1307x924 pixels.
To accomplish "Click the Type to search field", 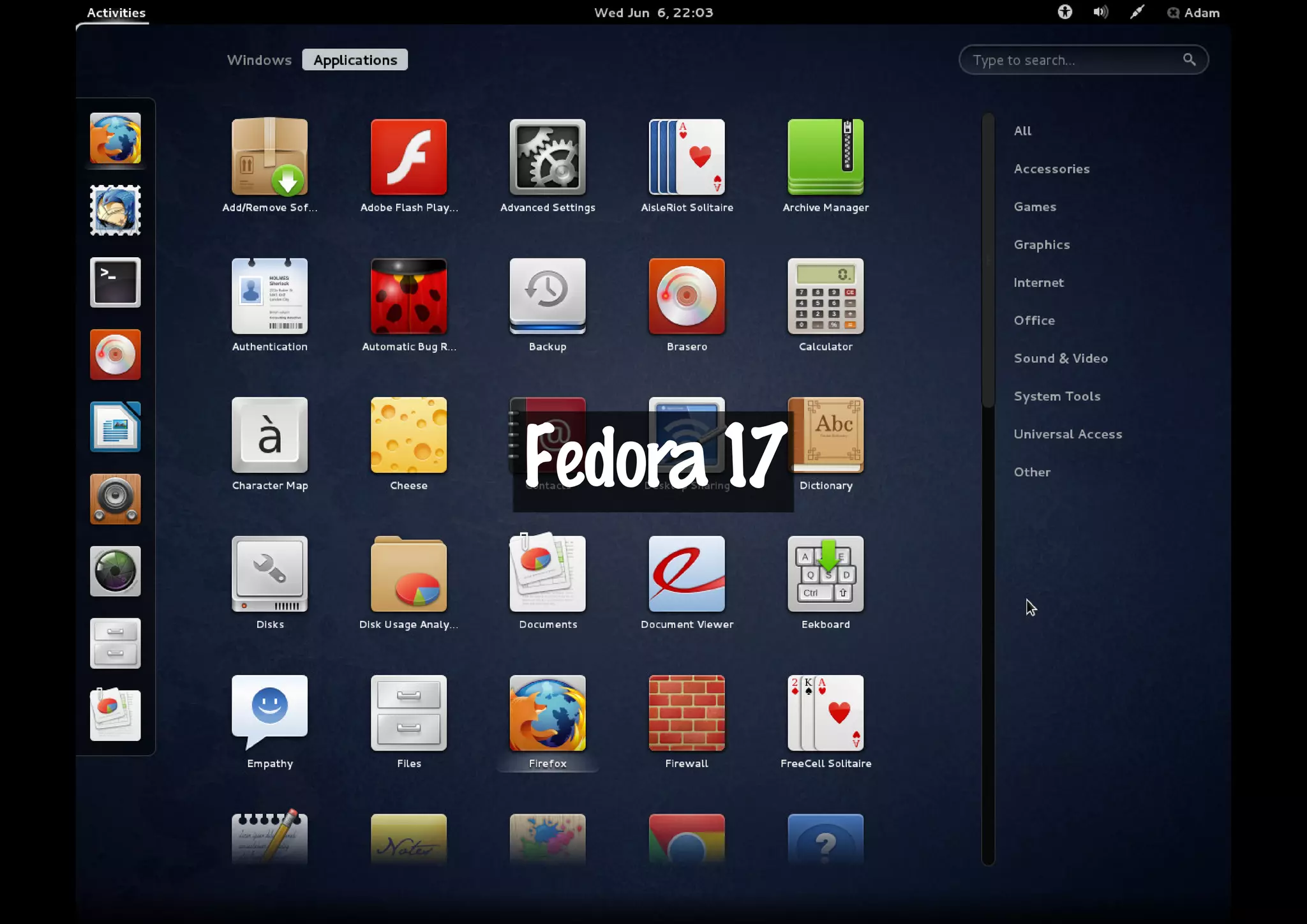I will [x=1083, y=60].
